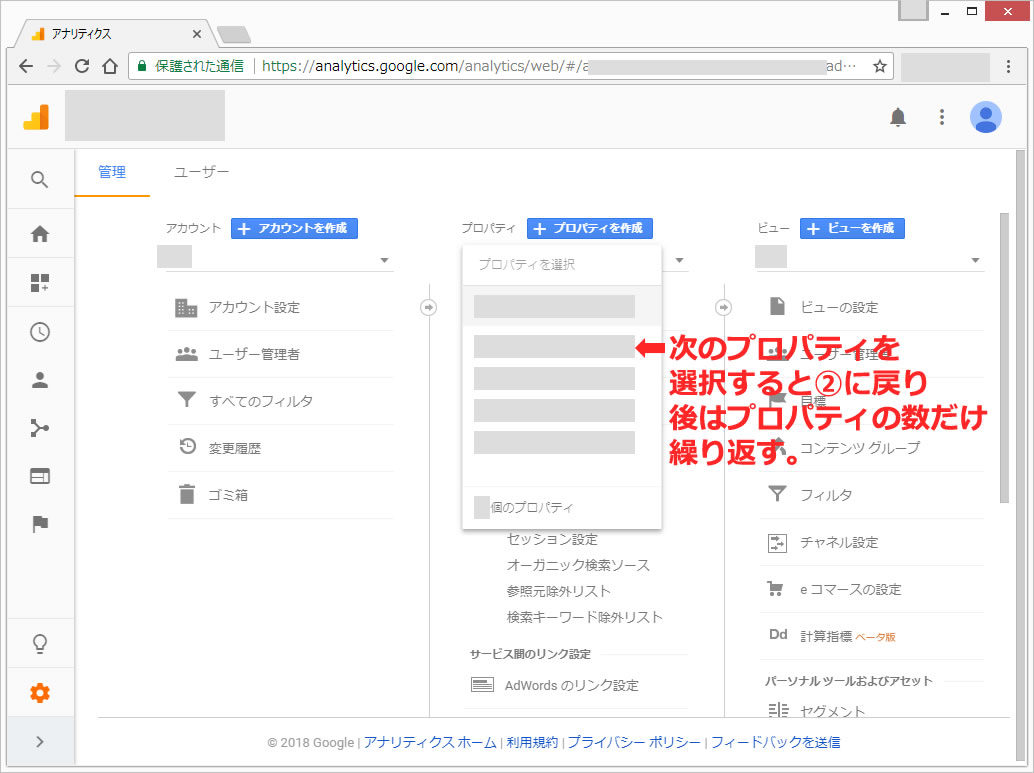Open e コマースの設定
The width and height of the screenshot is (1034, 773).
(x=850, y=590)
